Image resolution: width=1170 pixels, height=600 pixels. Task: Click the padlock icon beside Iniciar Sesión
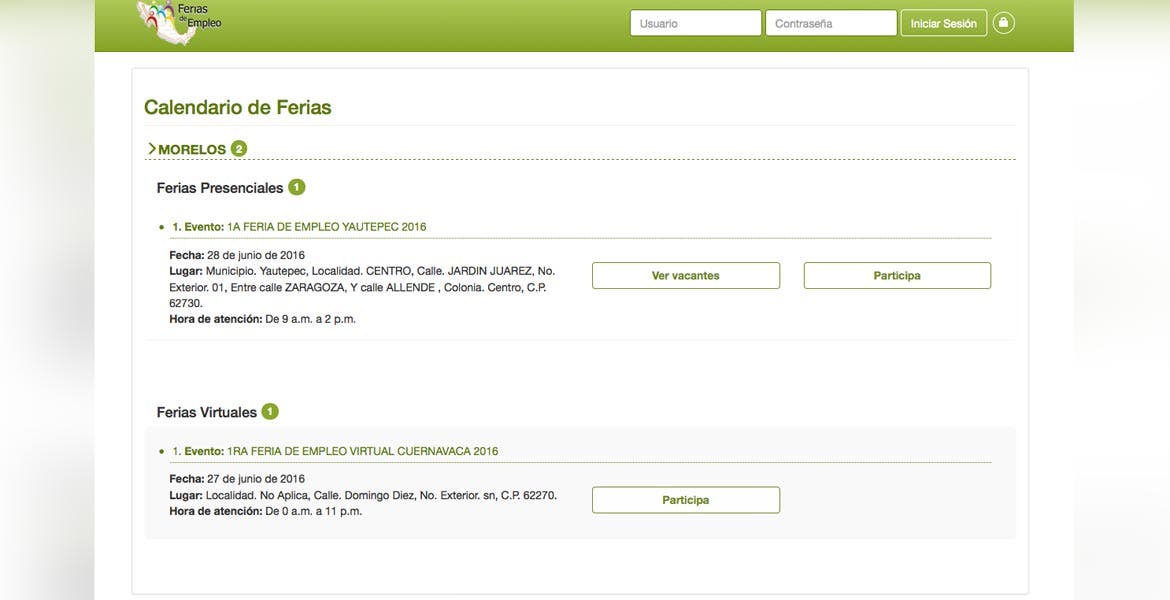click(1003, 23)
